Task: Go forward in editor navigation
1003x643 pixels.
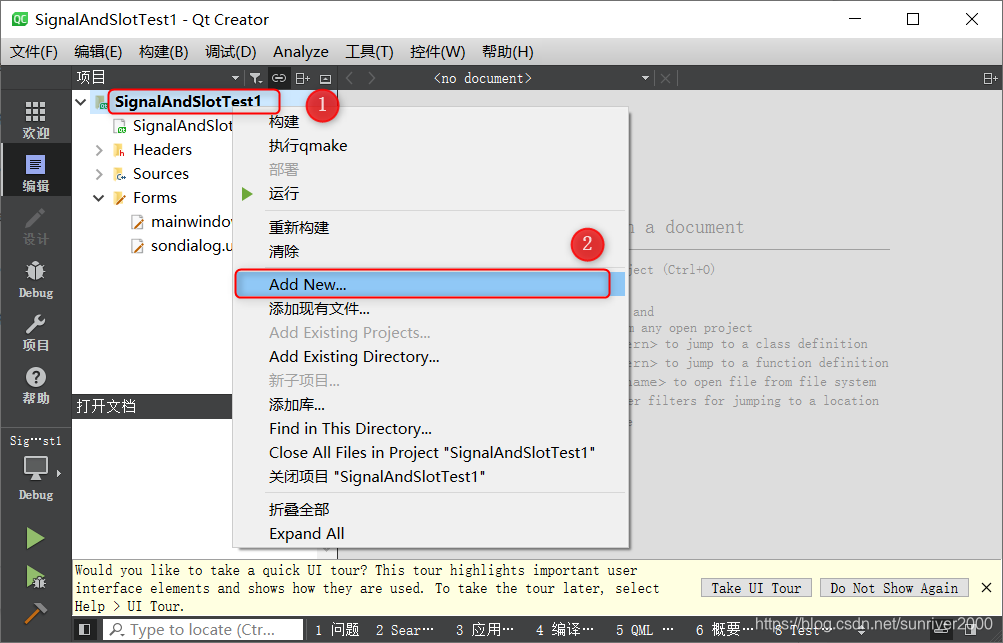Action: [x=372, y=78]
